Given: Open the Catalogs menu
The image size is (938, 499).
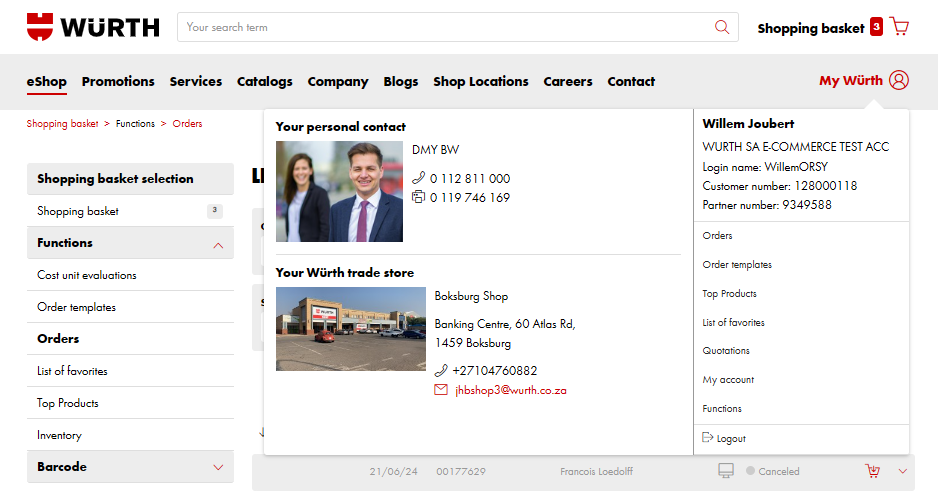Looking at the screenshot, I should pos(265,81).
